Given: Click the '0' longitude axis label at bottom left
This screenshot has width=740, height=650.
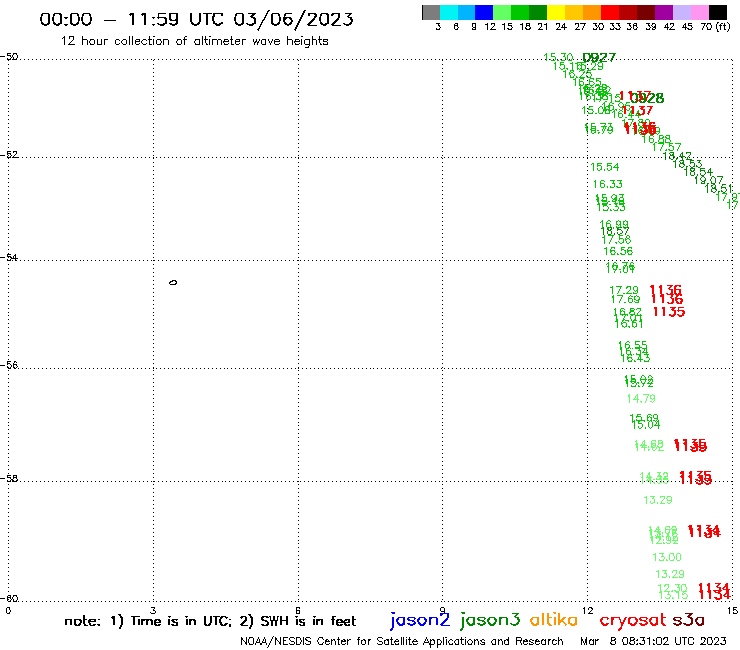Looking at the screenshot, I should (x=8, y=611).
